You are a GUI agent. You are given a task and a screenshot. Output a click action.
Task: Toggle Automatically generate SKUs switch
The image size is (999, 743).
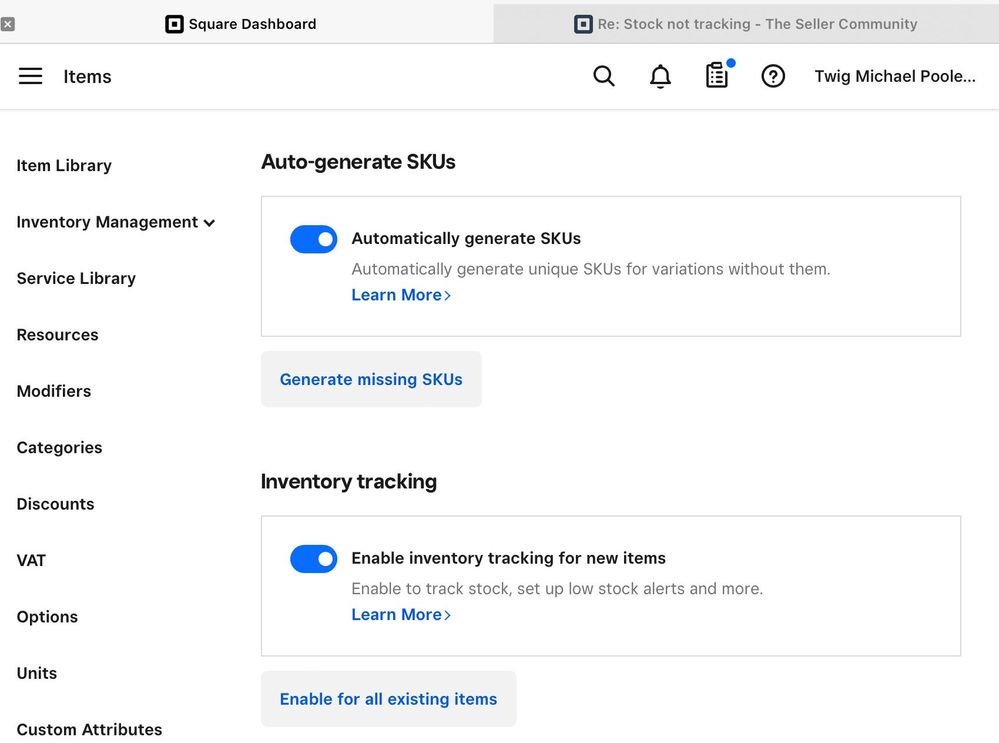314,239
